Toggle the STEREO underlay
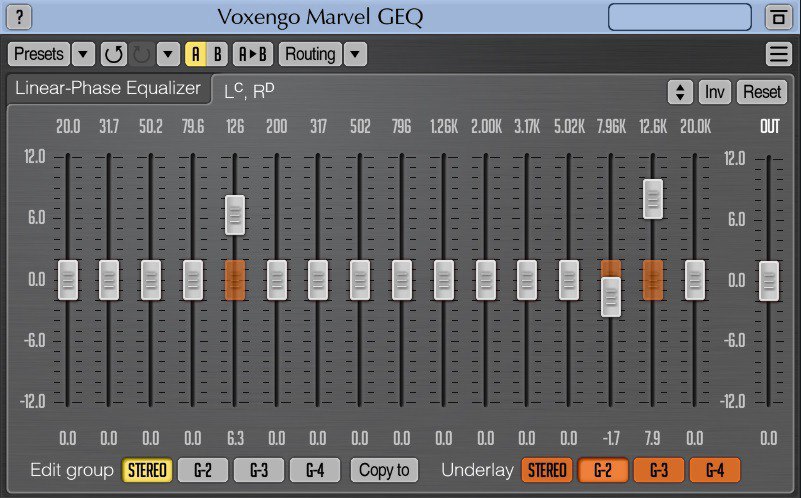 (547, 470)
